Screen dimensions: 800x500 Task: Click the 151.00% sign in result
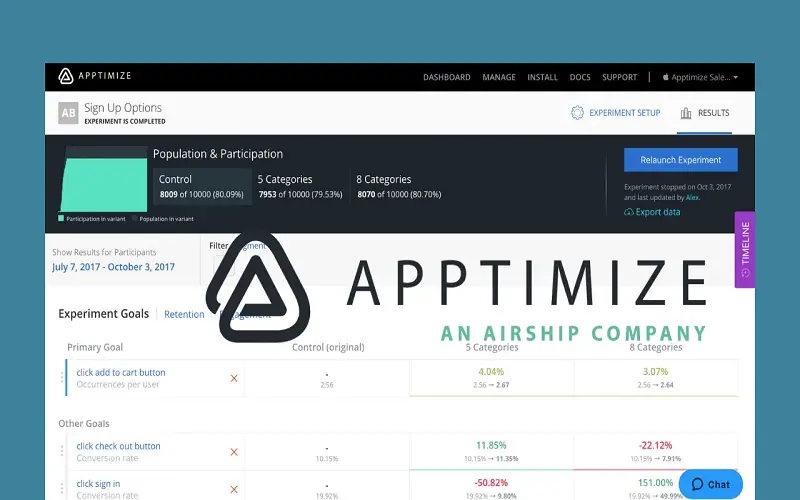tap(656, 483)
